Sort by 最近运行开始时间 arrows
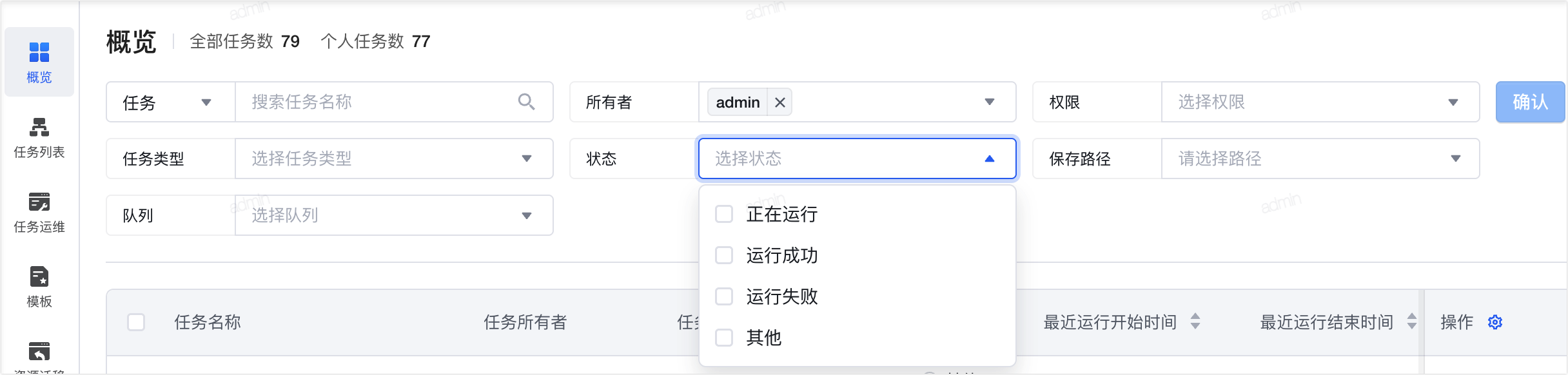This screenshot has height=375, width=1568. click(1195, 321)
